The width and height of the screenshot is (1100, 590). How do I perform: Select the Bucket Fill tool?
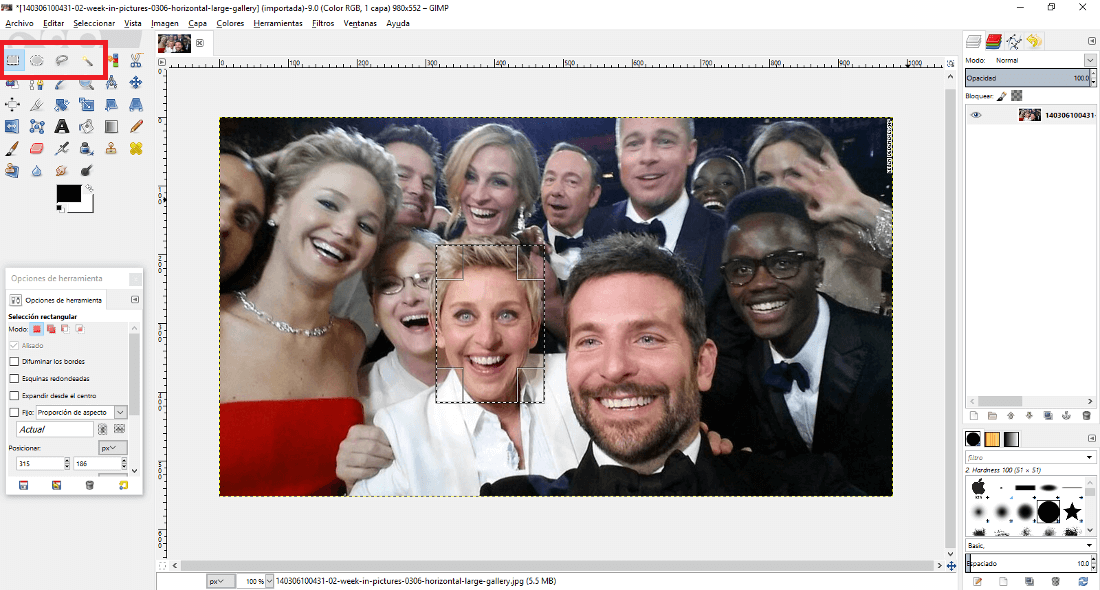[86, 126]
